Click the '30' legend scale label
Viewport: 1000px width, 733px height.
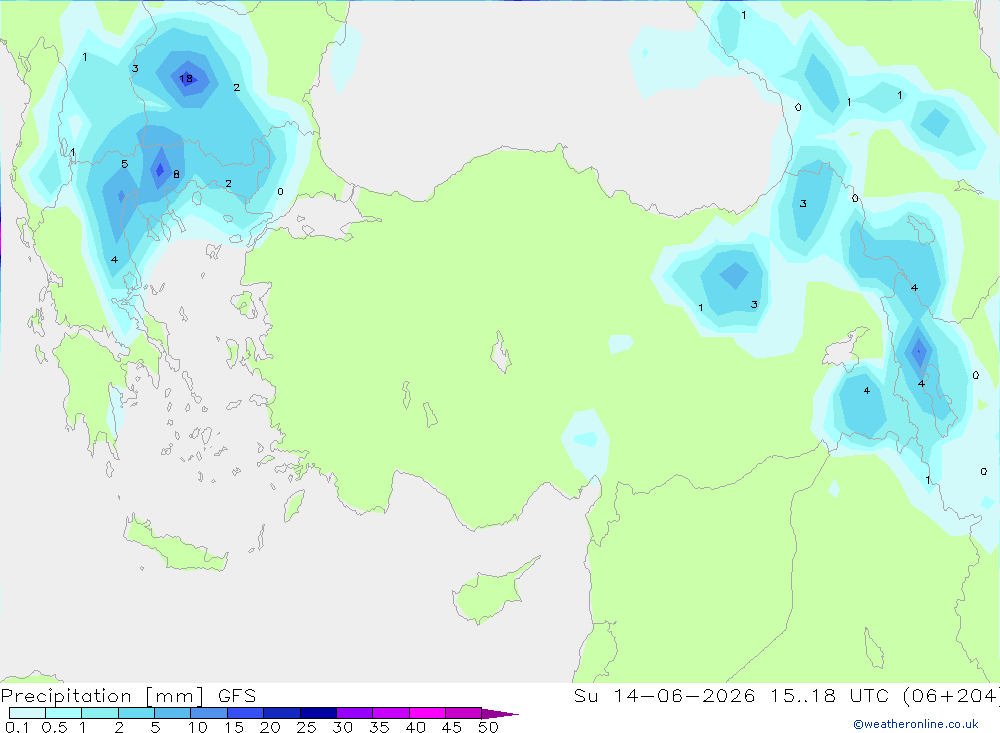(x=342, y=727)
